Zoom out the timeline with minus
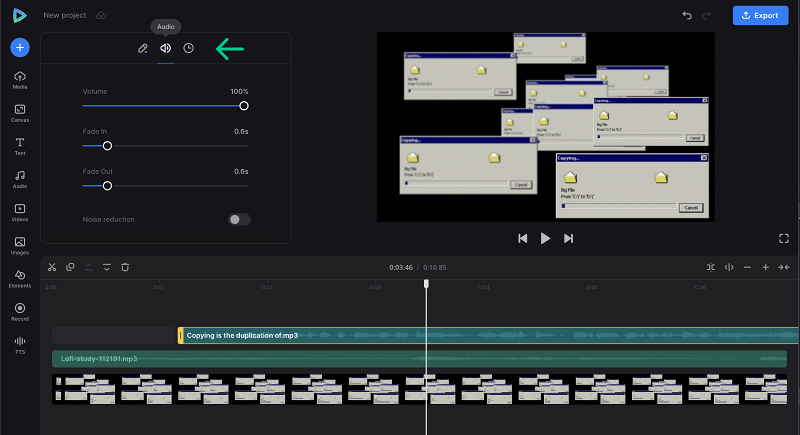 [747, 267]
